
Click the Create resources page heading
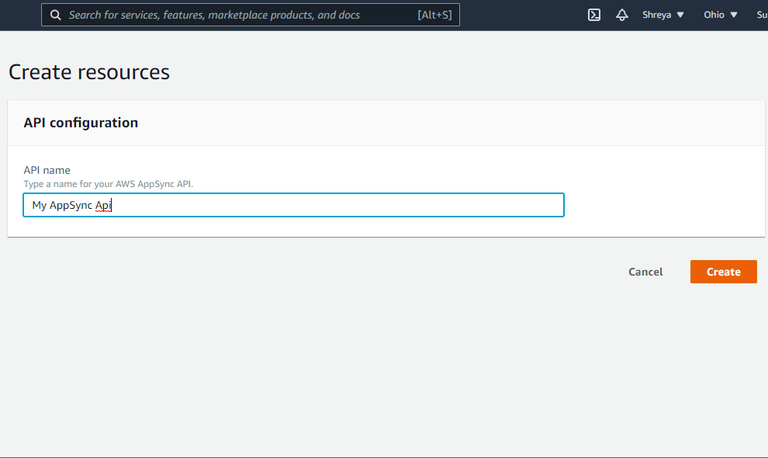point(89,72)
